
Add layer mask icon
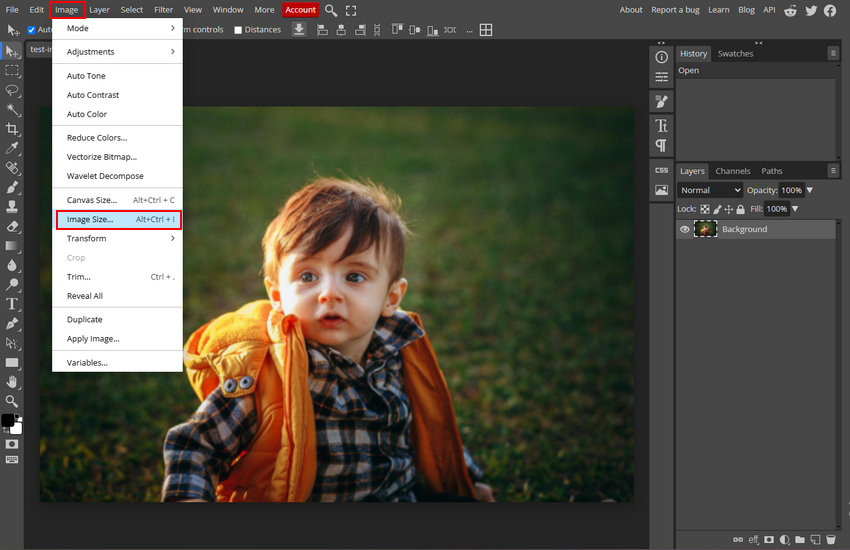[x=769, y=539]
